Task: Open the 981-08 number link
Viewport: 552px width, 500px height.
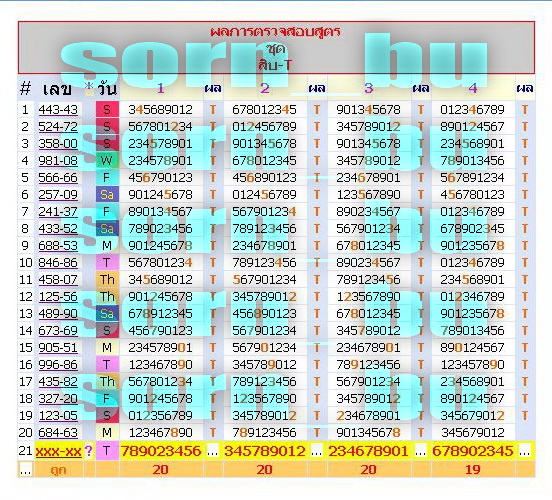Action: tap(58, 161)
